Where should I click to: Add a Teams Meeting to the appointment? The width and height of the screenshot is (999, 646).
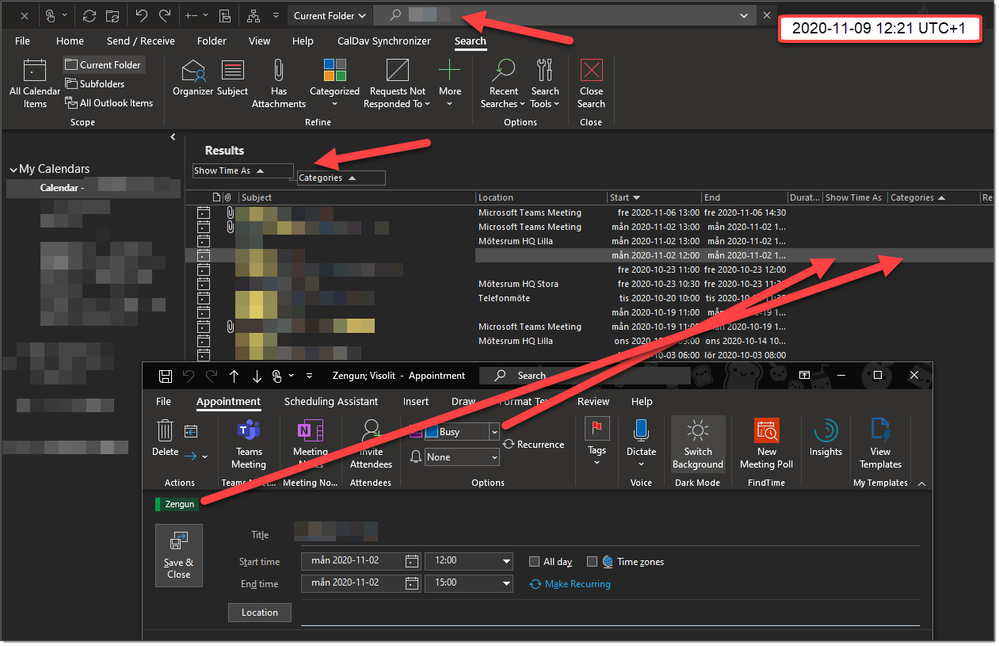pos(248,445)
